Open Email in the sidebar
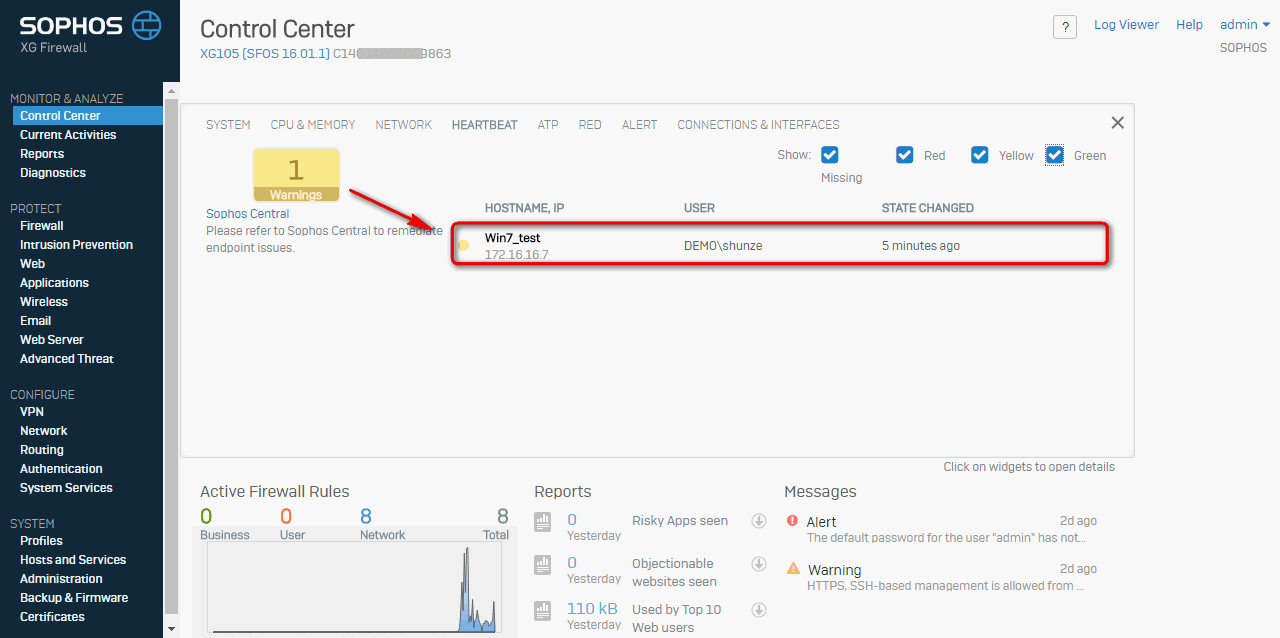The image size is (1280, 638). pos(36,321)
